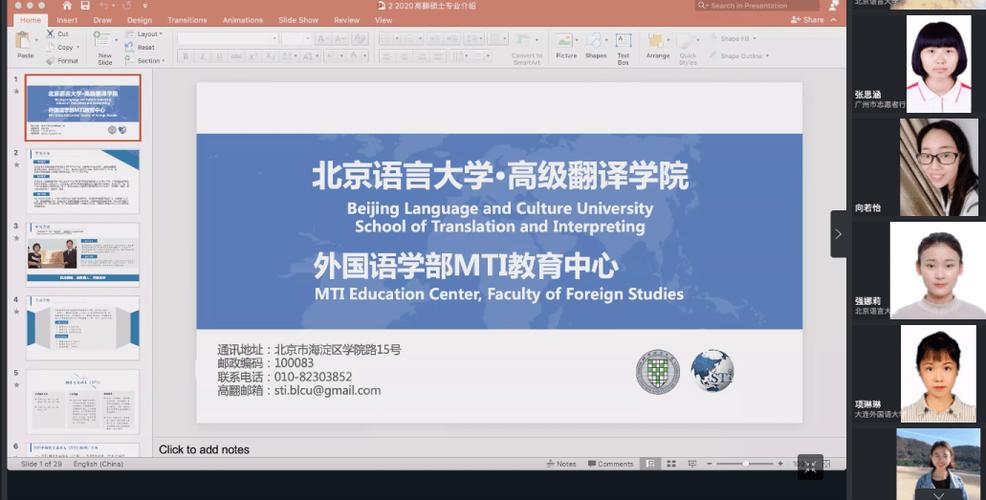Open the Section dropdown

coord(148,61)
